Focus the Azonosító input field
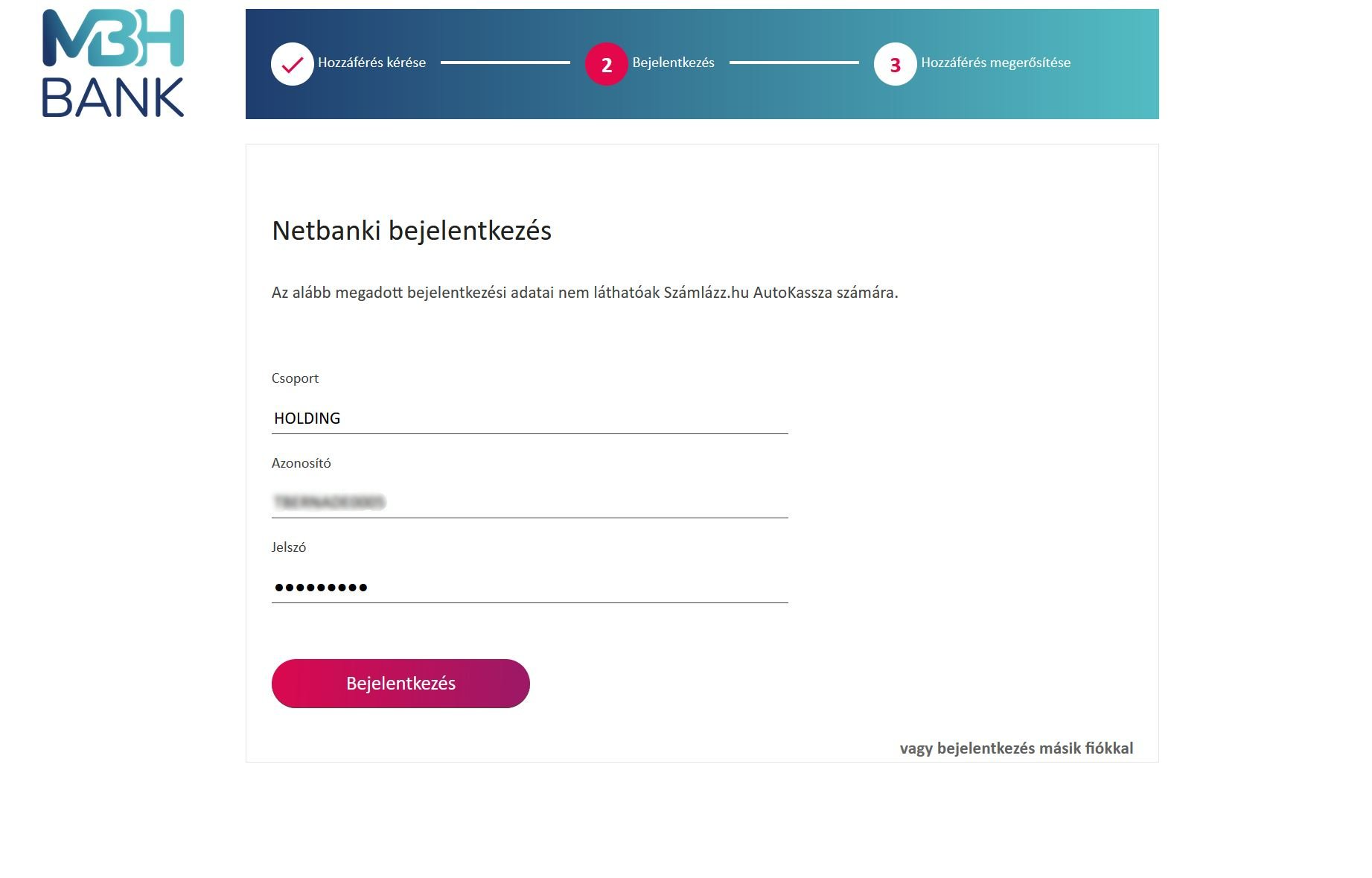Screen dimensions: 1372x878 (x=529, y=502)
